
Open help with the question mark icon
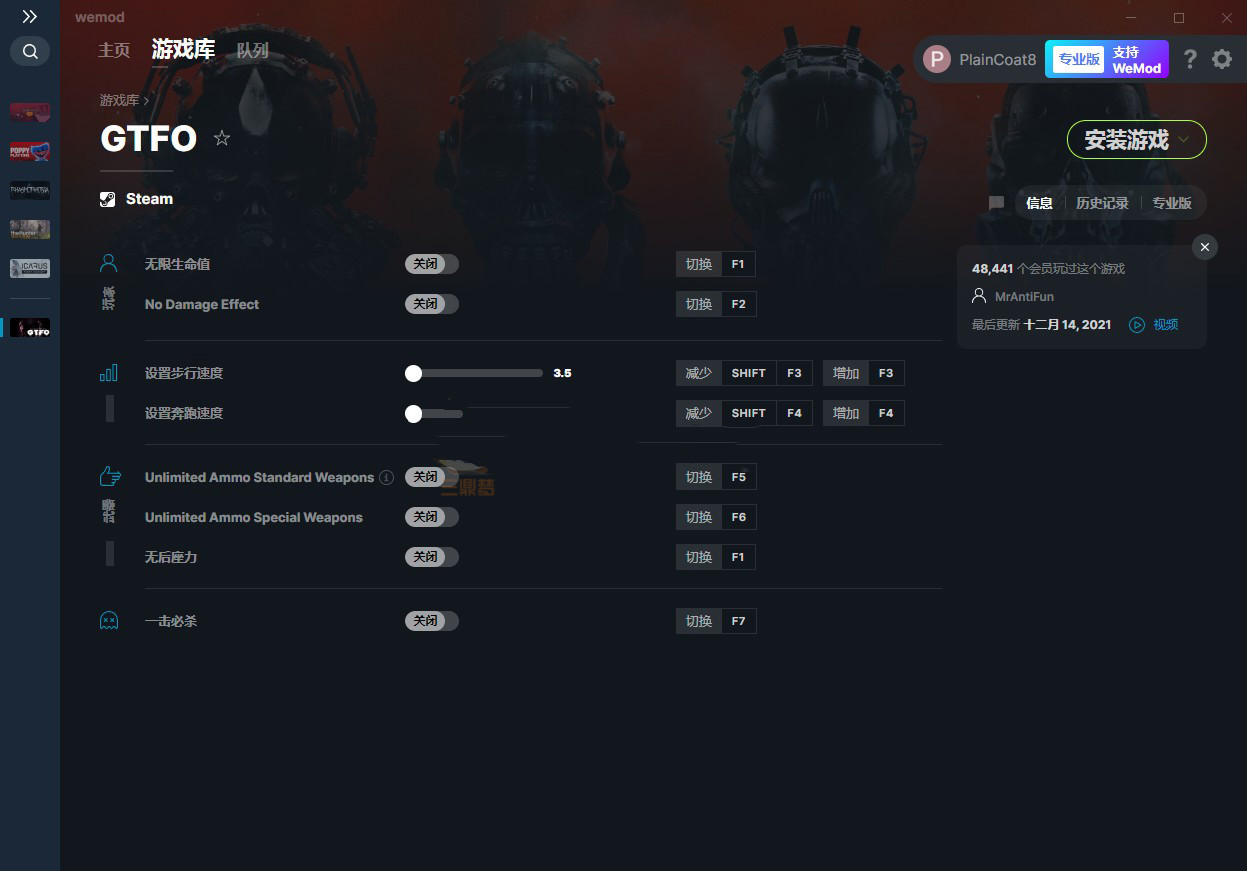point(1190,59)
